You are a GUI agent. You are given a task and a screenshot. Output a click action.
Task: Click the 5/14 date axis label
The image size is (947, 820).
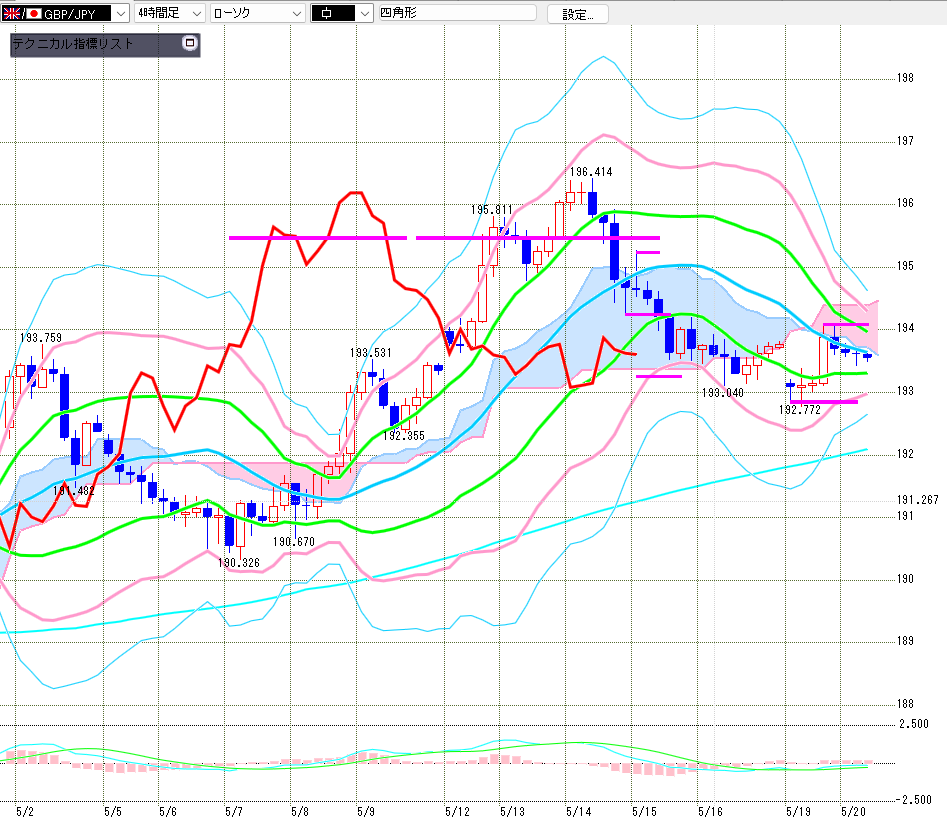tap(579, 811)
